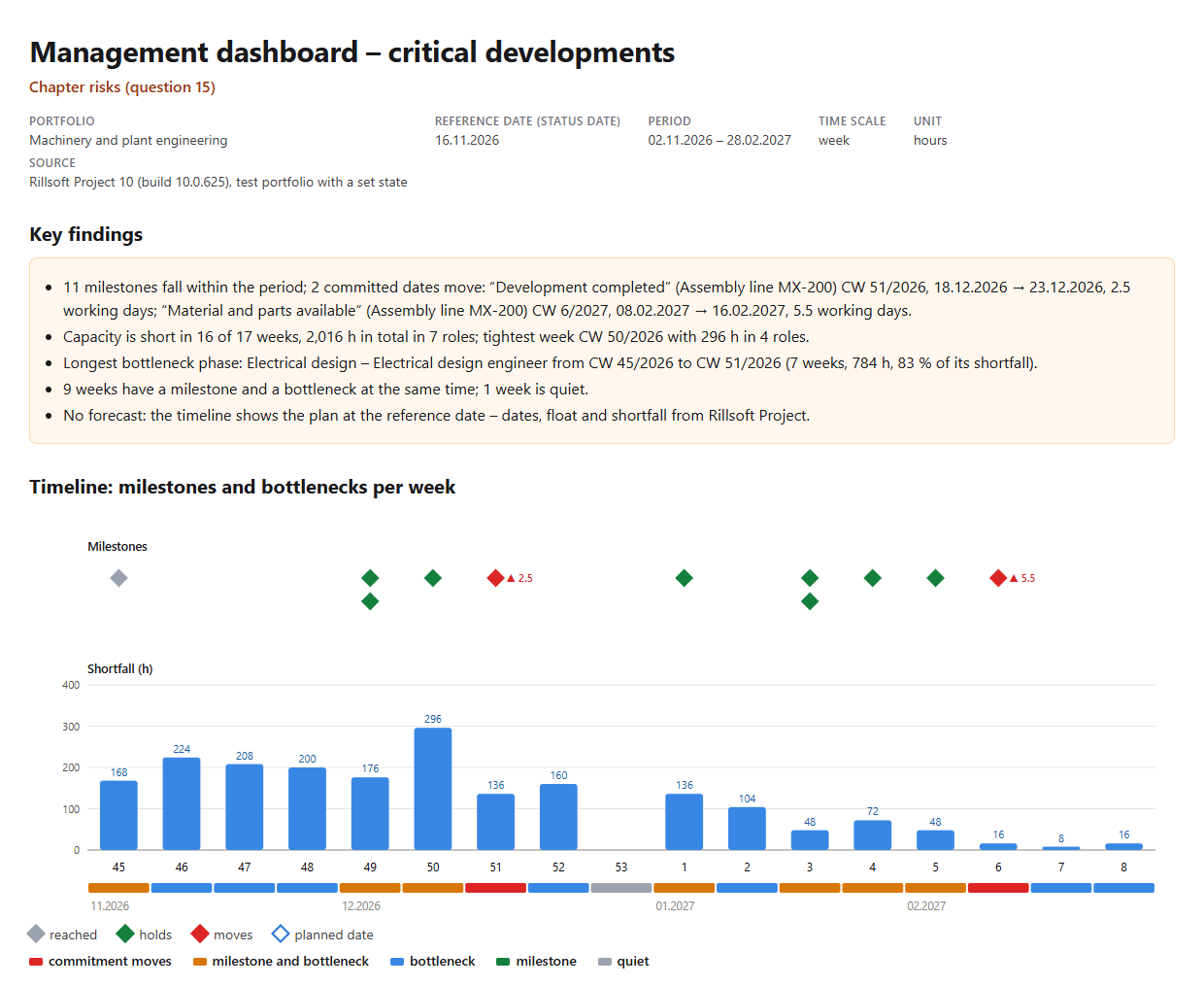This screenshot has height=986, width=1204.
Task: Click the week 46 bar showing 224 hours
Action: (182, 803)
